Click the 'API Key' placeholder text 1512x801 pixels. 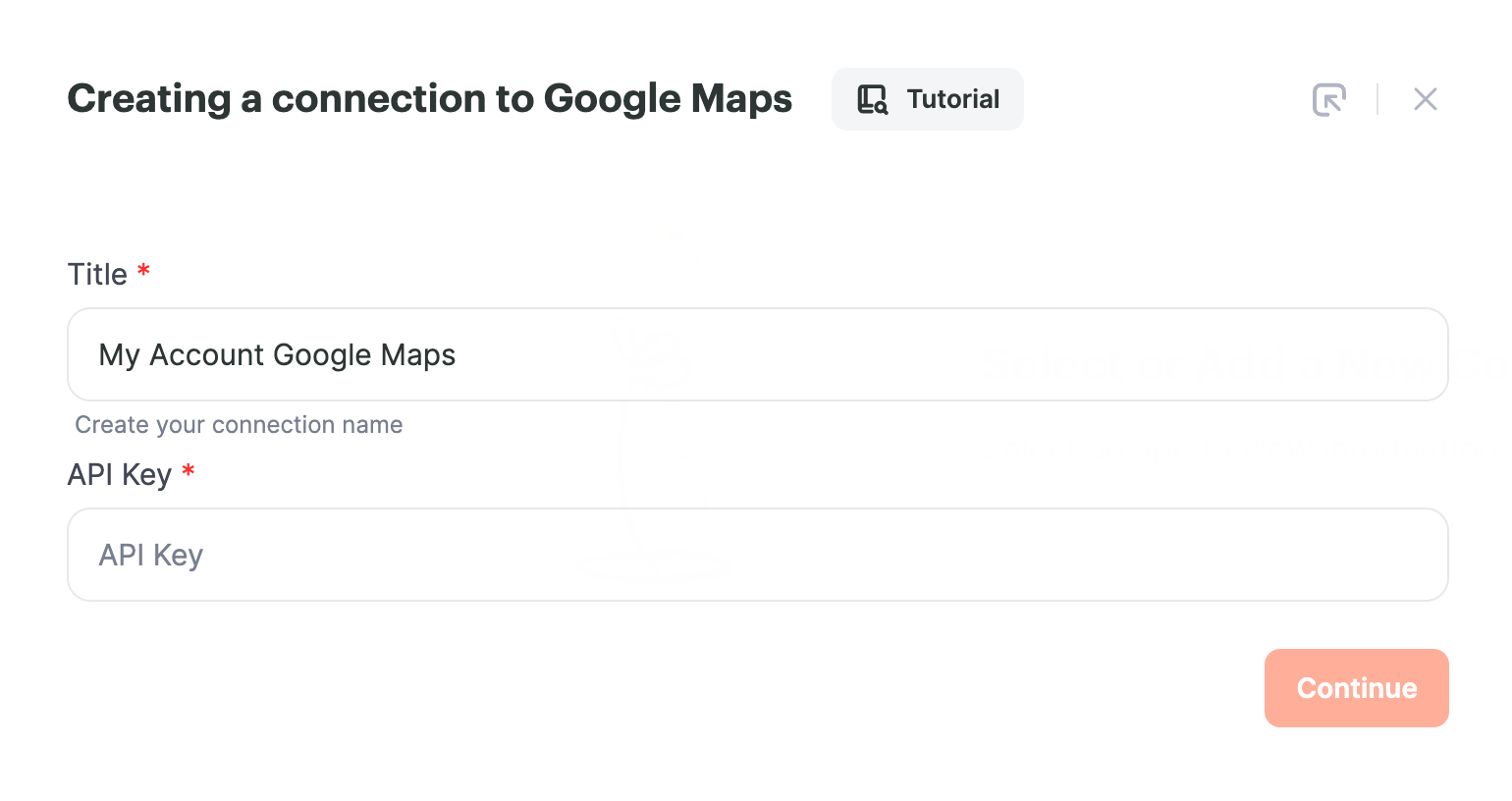pyautogui.click(x=151, y=556)
